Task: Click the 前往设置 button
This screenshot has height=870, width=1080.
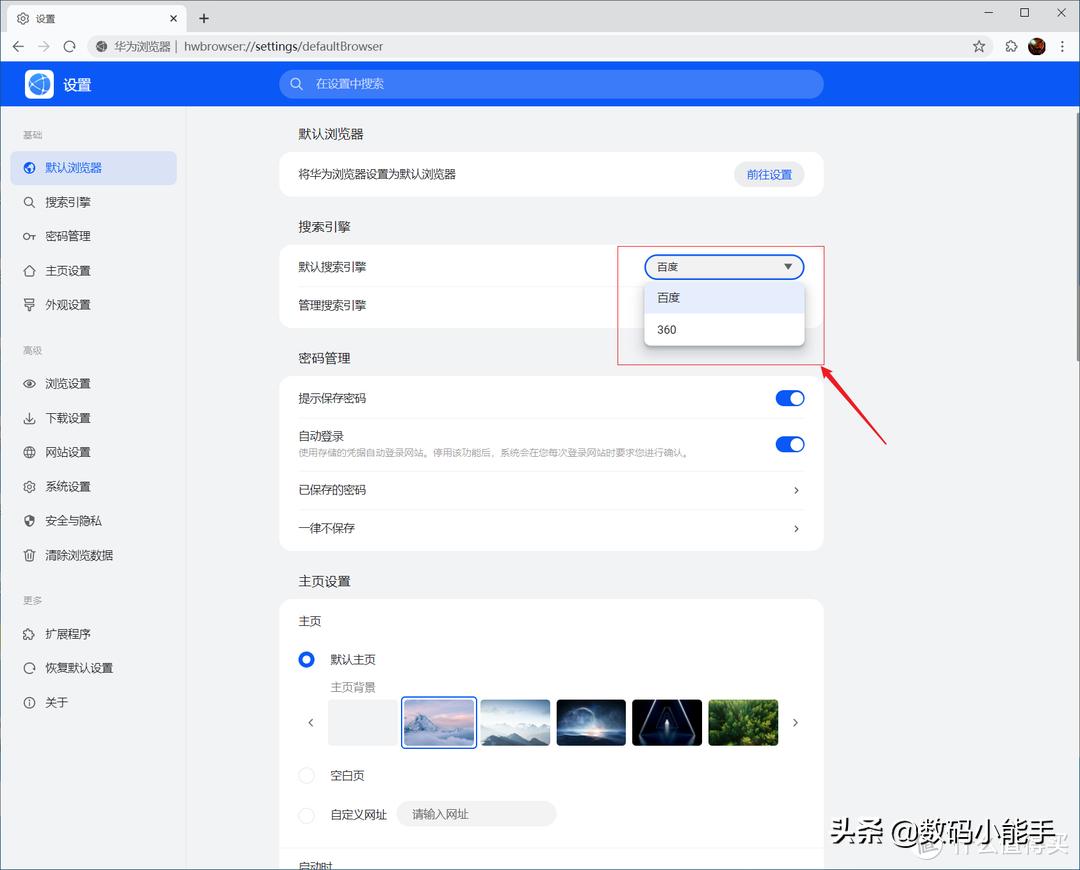Action: pos(769,174)
